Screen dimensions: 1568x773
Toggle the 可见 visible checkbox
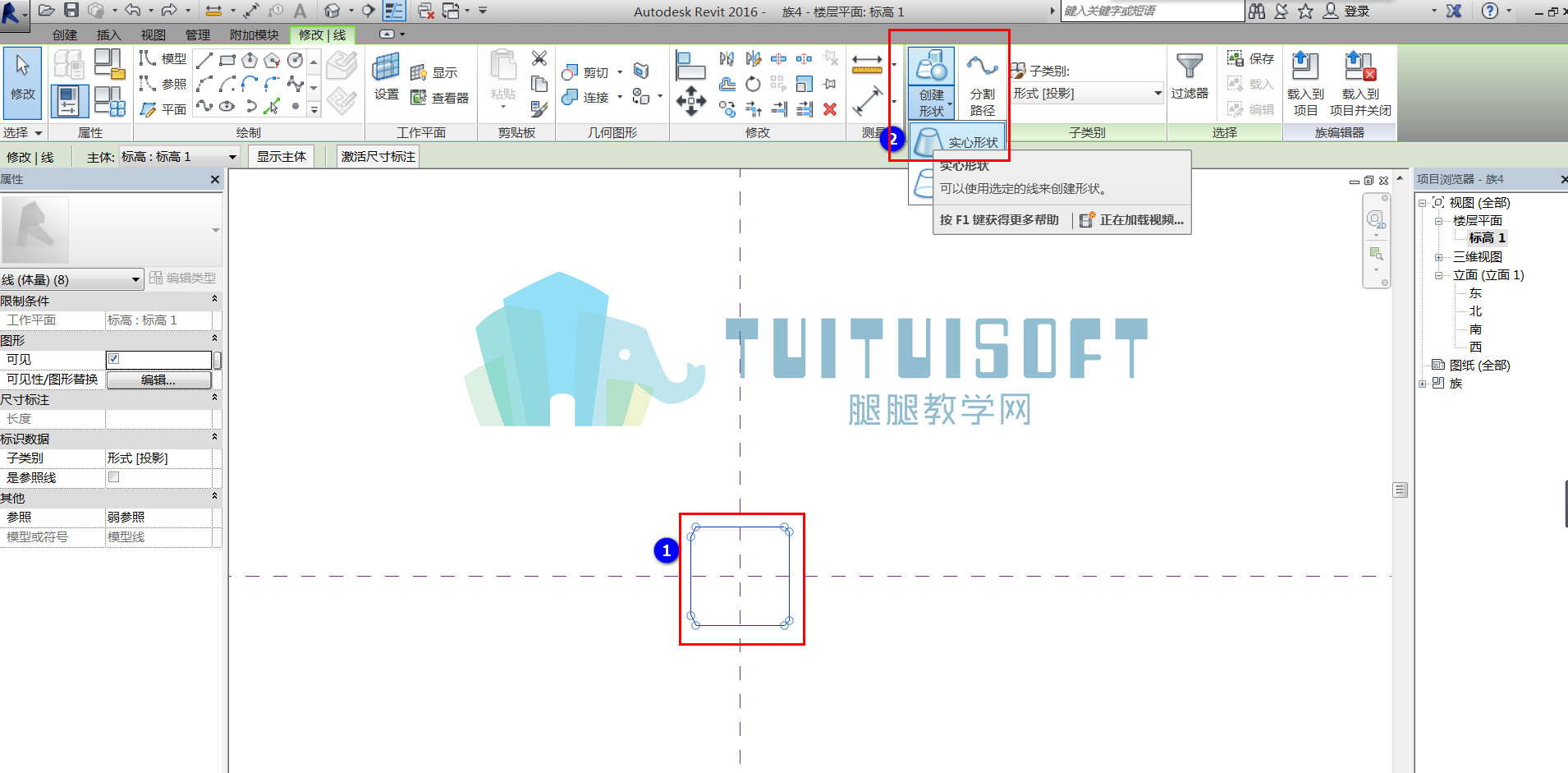coord(114,359)
